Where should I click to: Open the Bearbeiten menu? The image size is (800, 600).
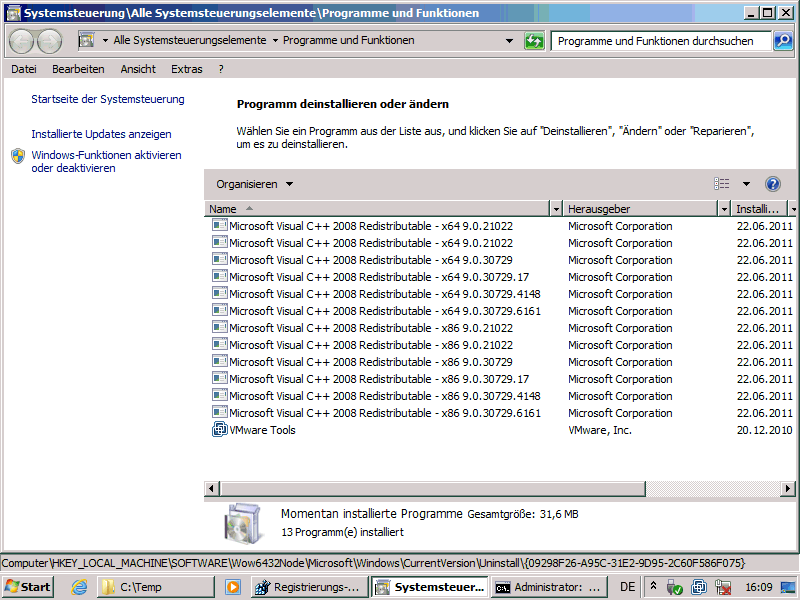click(x=78, y=69)
